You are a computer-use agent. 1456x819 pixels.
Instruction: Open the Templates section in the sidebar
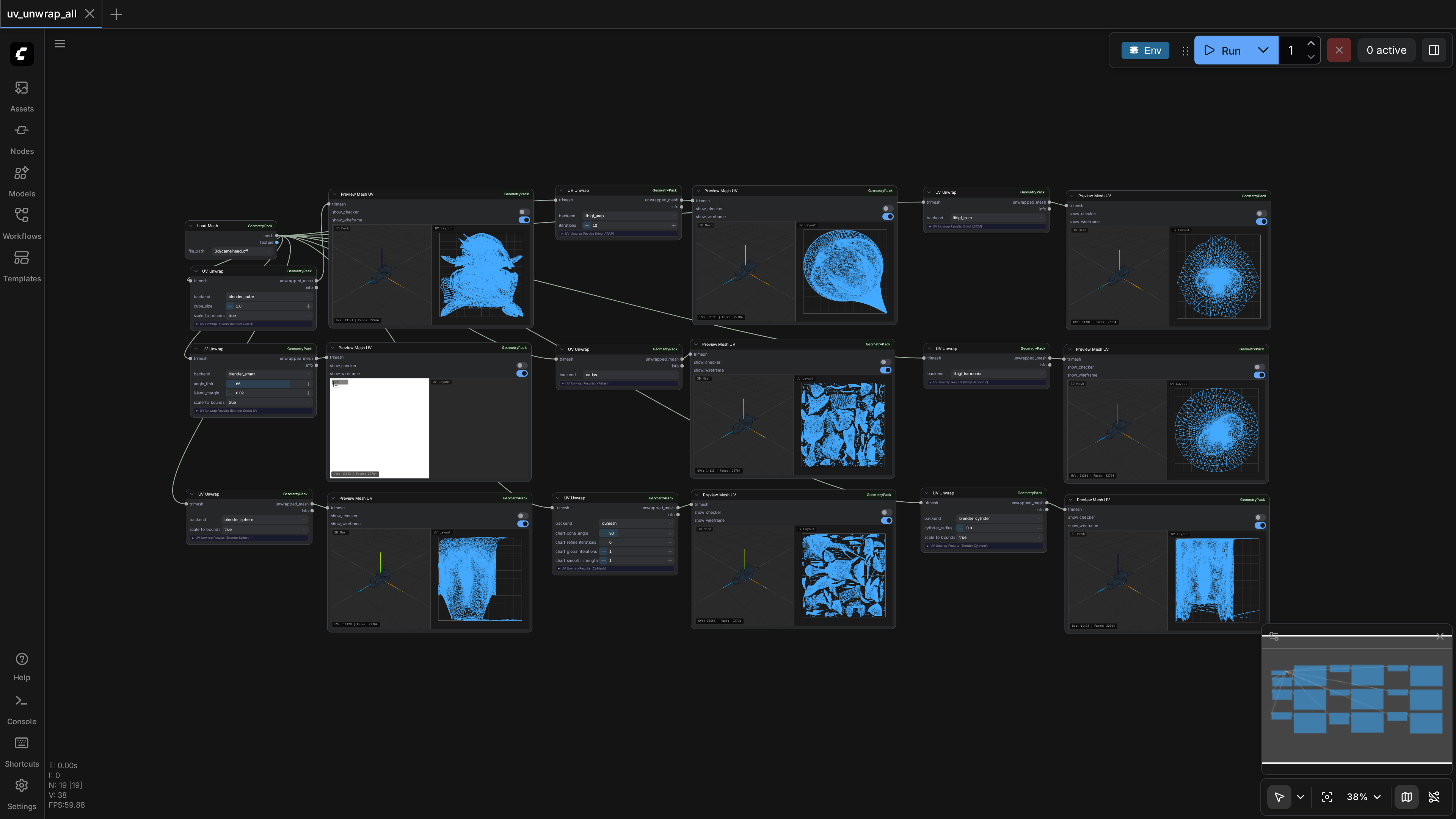[22, 266]
